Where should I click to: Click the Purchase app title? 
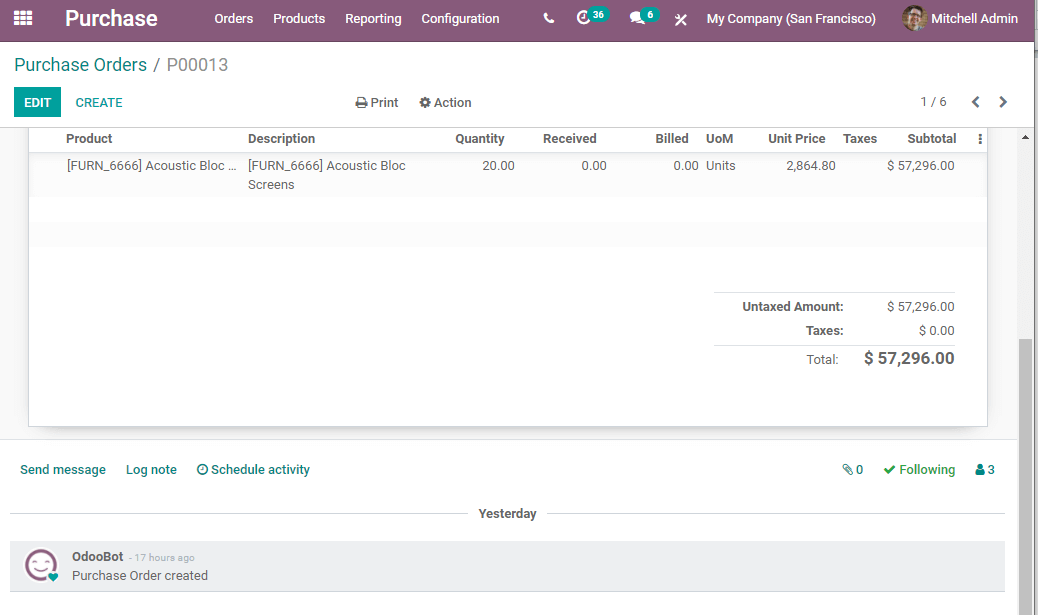coord(111,19)
